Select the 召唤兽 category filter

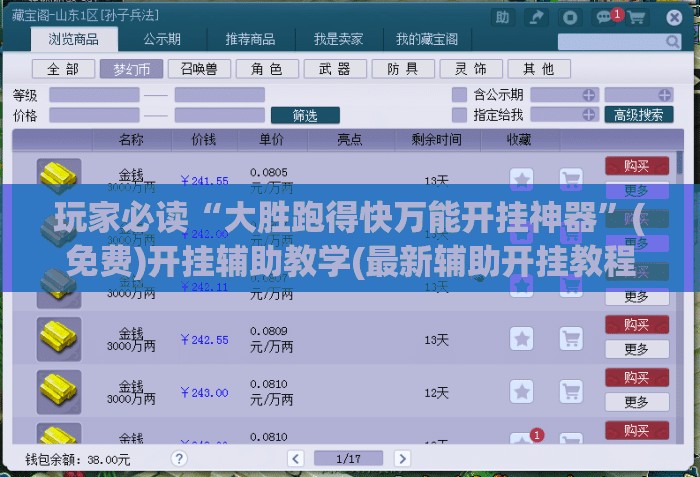pyautogui.click(x=199, y=69)
